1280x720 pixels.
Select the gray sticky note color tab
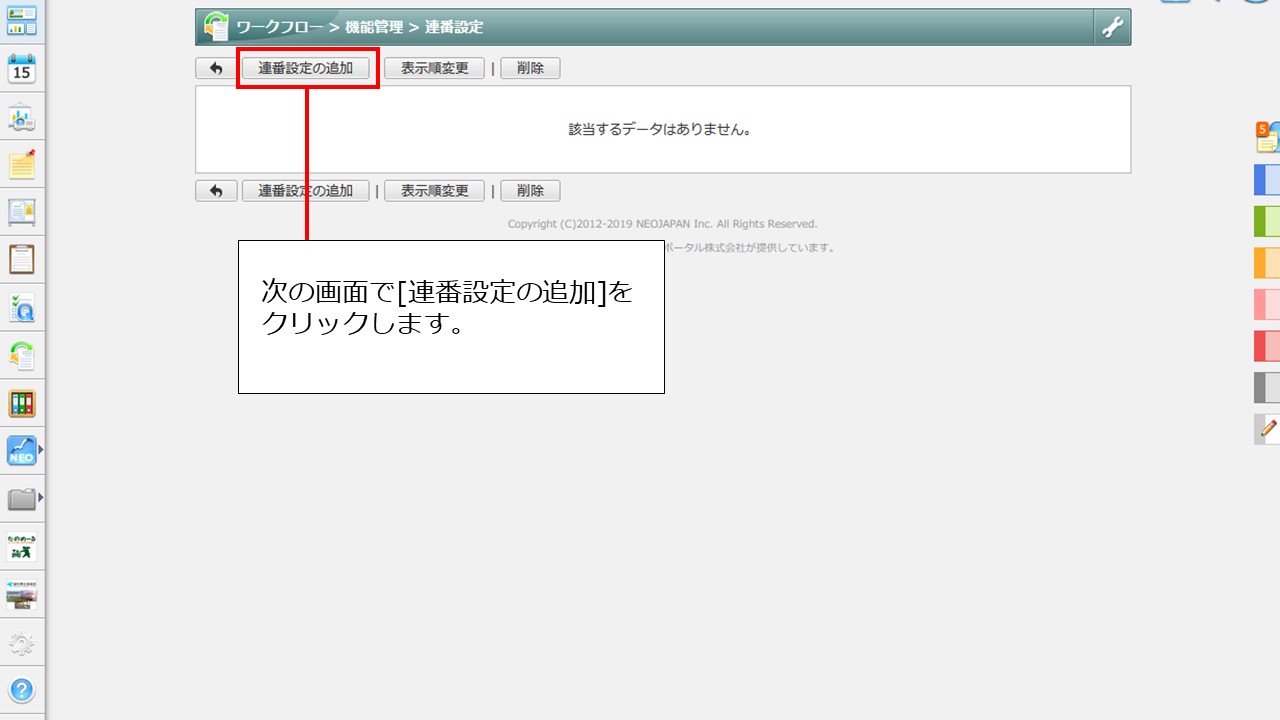click(1267, 387)
